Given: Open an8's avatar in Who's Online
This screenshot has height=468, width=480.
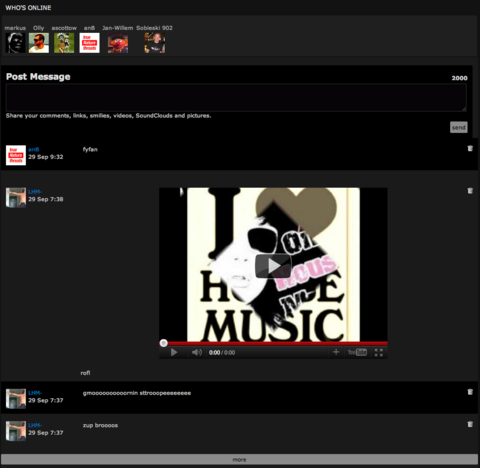Looking at the screenshot, I should click(x=89, y=43).
